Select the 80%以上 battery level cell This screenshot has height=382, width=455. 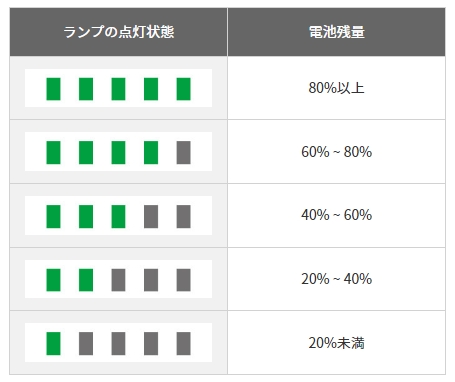point(337,88)
